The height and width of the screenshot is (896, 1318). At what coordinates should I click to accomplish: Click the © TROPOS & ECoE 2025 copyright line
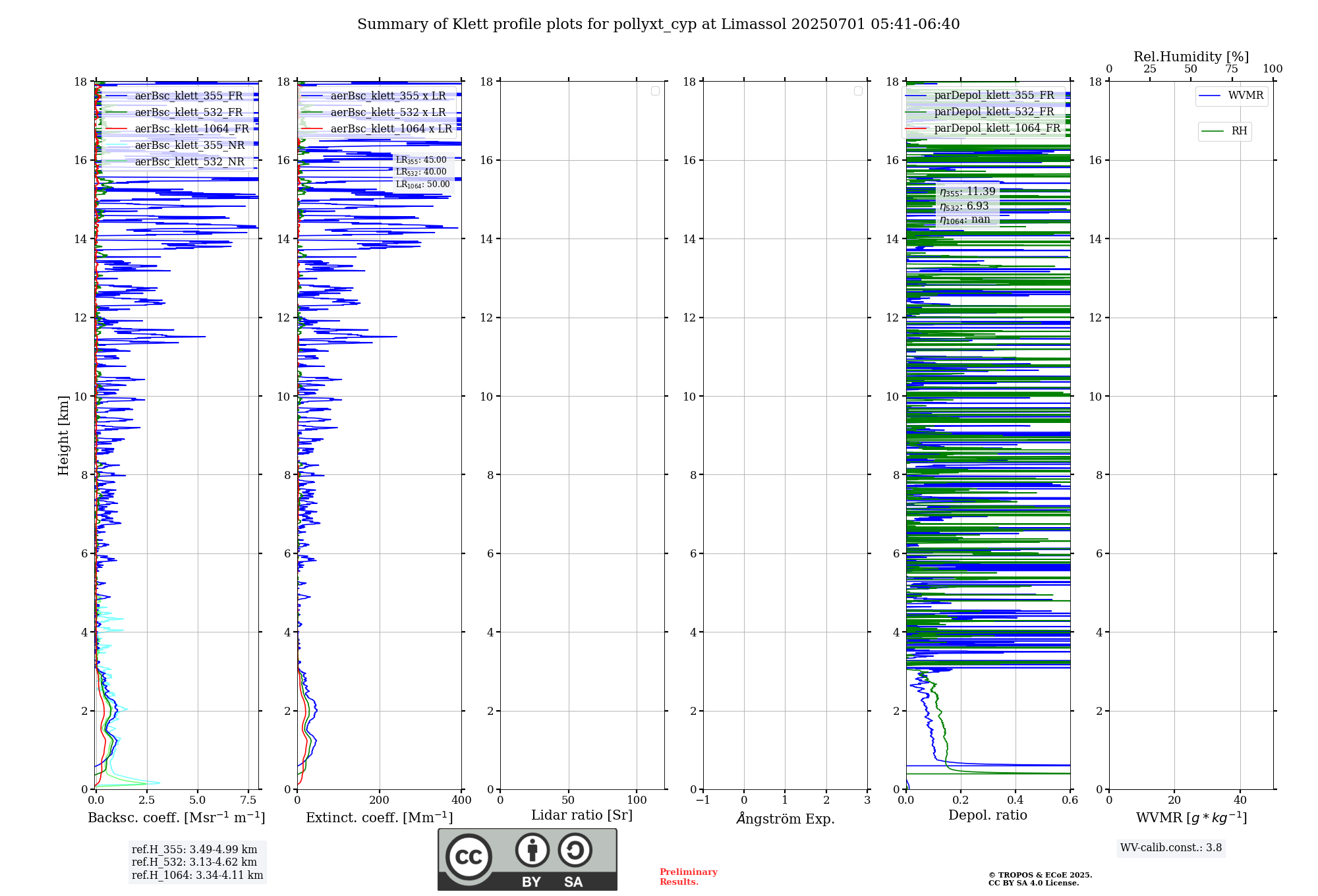(1041, 875)
